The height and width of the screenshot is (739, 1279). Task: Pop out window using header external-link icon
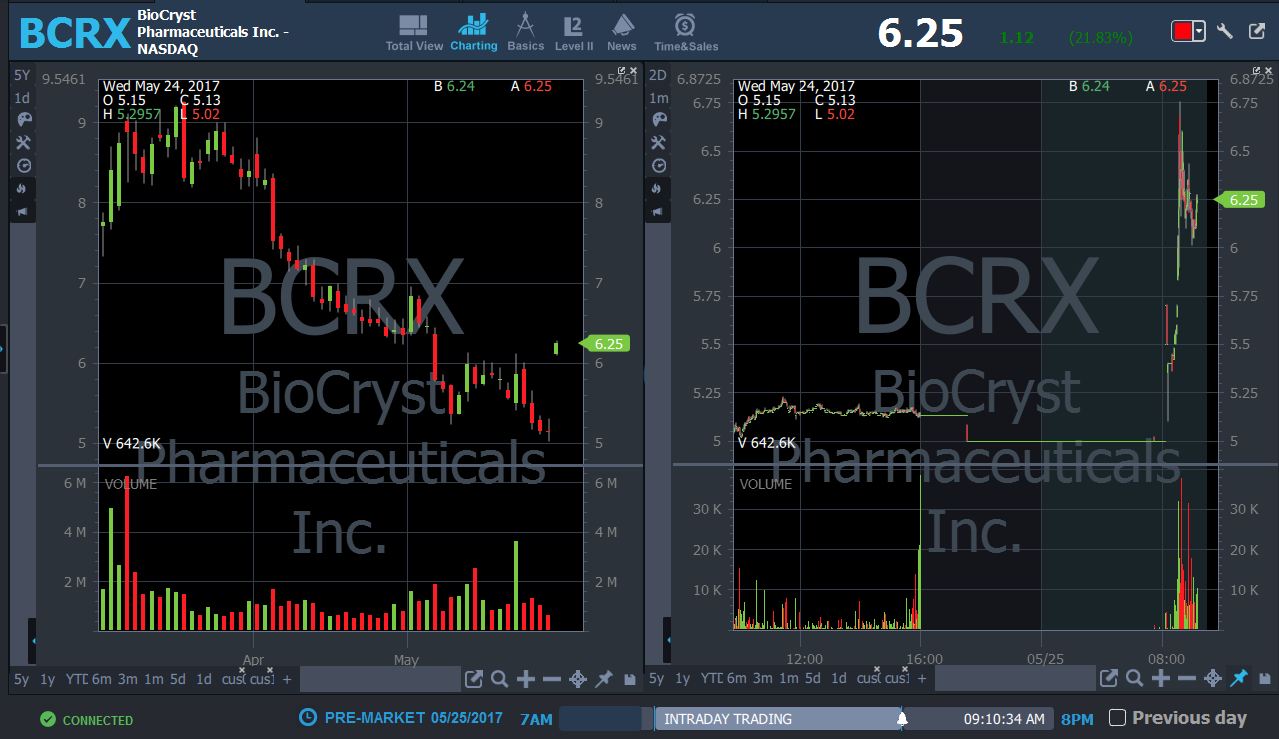pyautogui.click(x=1257, y=31)
